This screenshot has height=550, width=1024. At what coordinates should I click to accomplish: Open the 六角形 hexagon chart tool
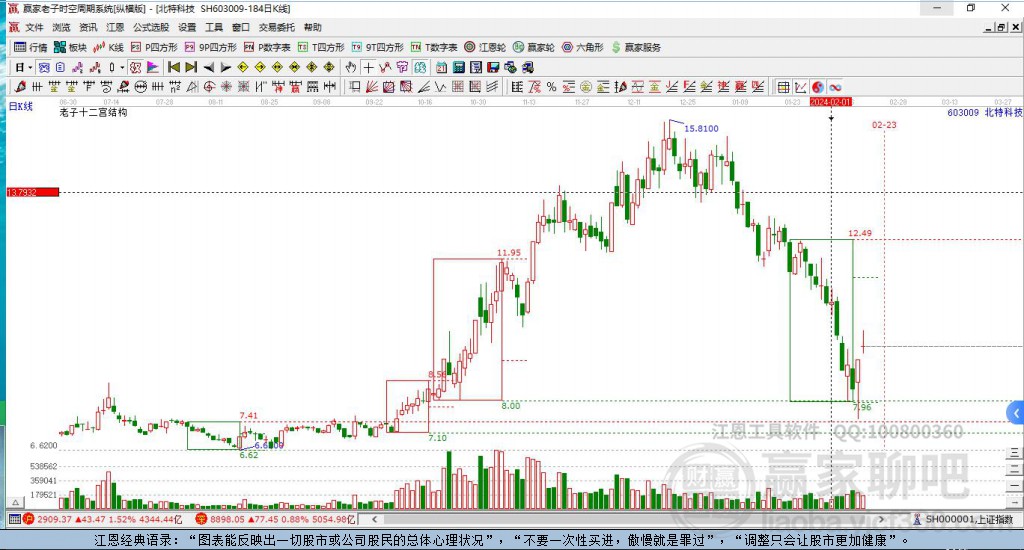pos(581,47)
